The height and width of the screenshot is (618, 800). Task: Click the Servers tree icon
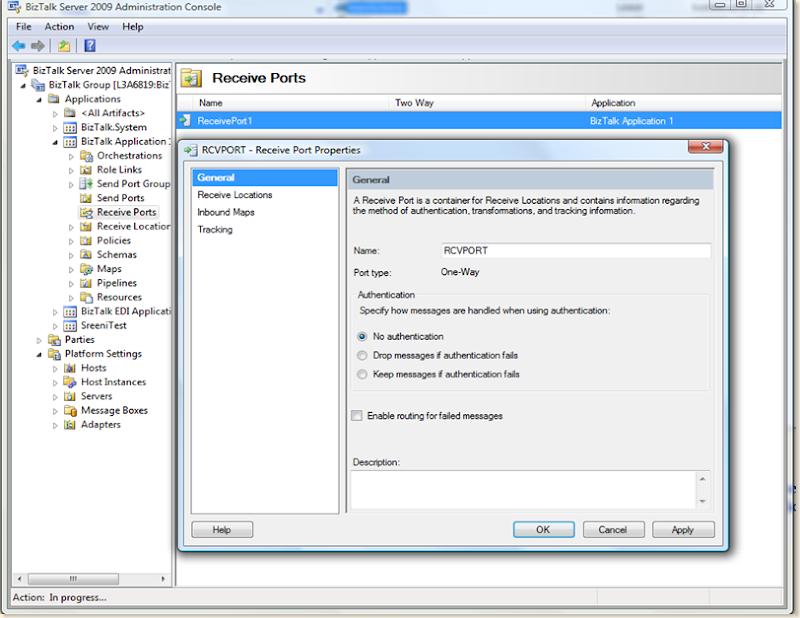tap(70, 397)
